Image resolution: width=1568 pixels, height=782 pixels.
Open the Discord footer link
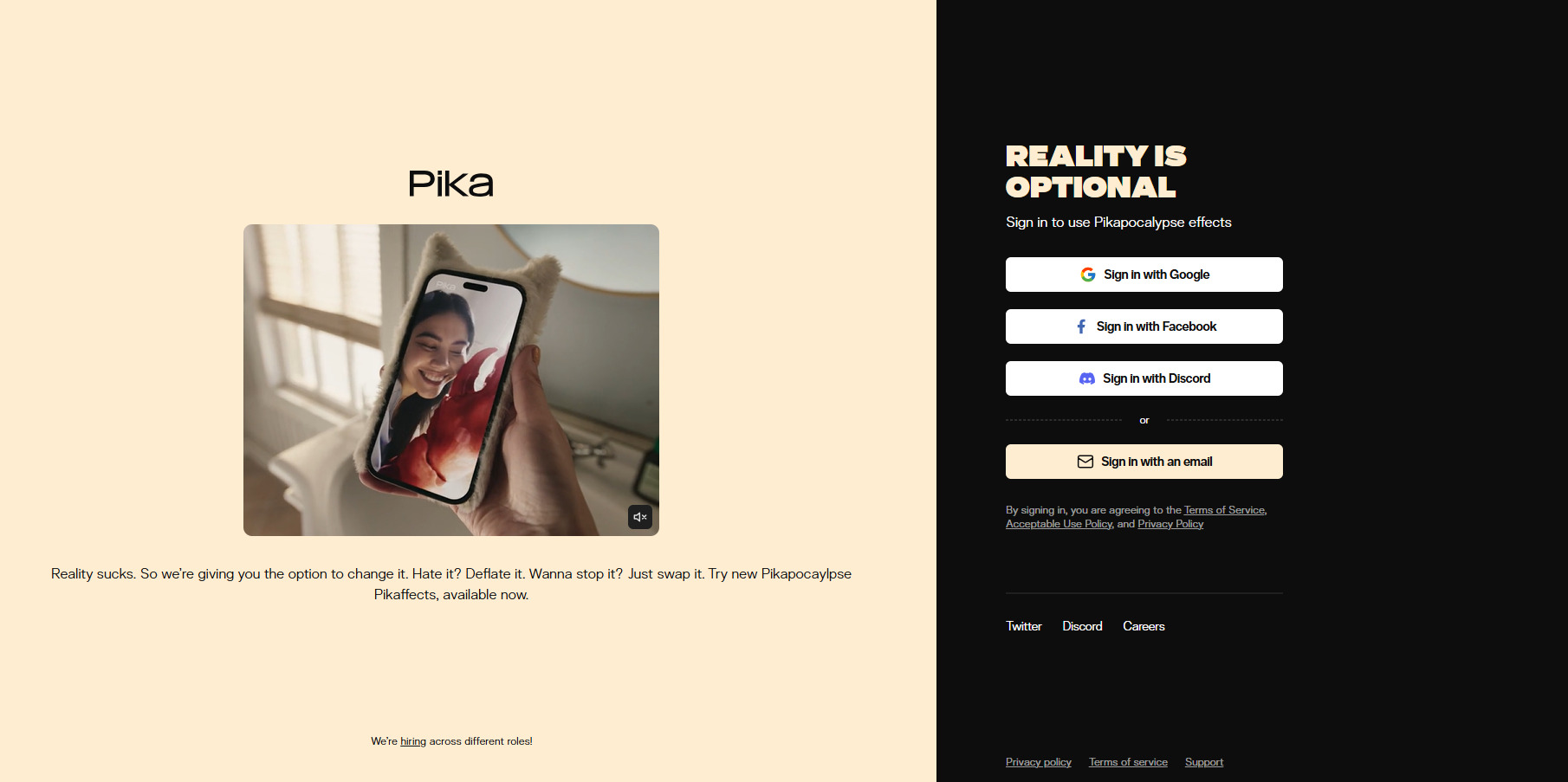coord(1082,626)
